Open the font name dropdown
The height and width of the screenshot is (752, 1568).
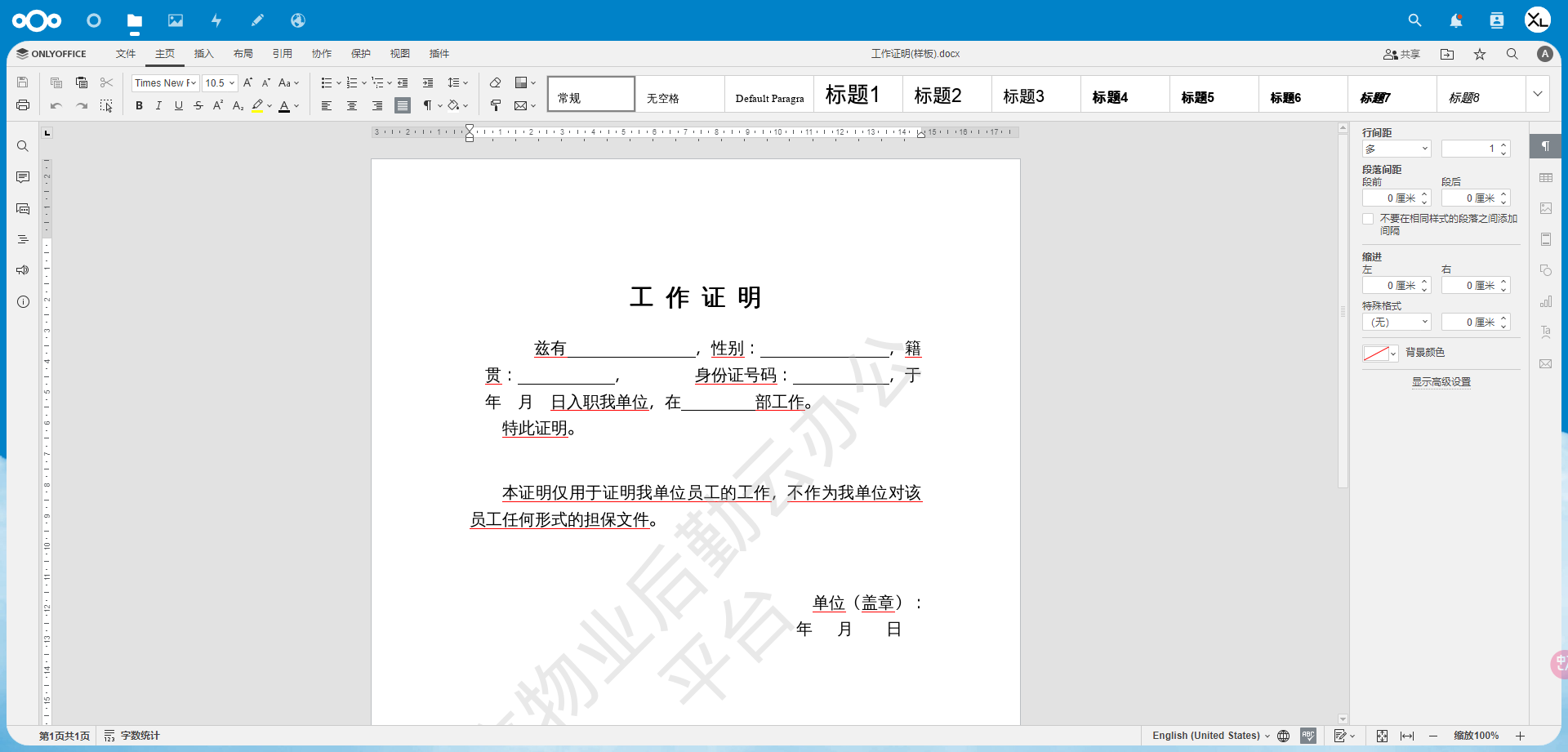[x=166, y=82]
